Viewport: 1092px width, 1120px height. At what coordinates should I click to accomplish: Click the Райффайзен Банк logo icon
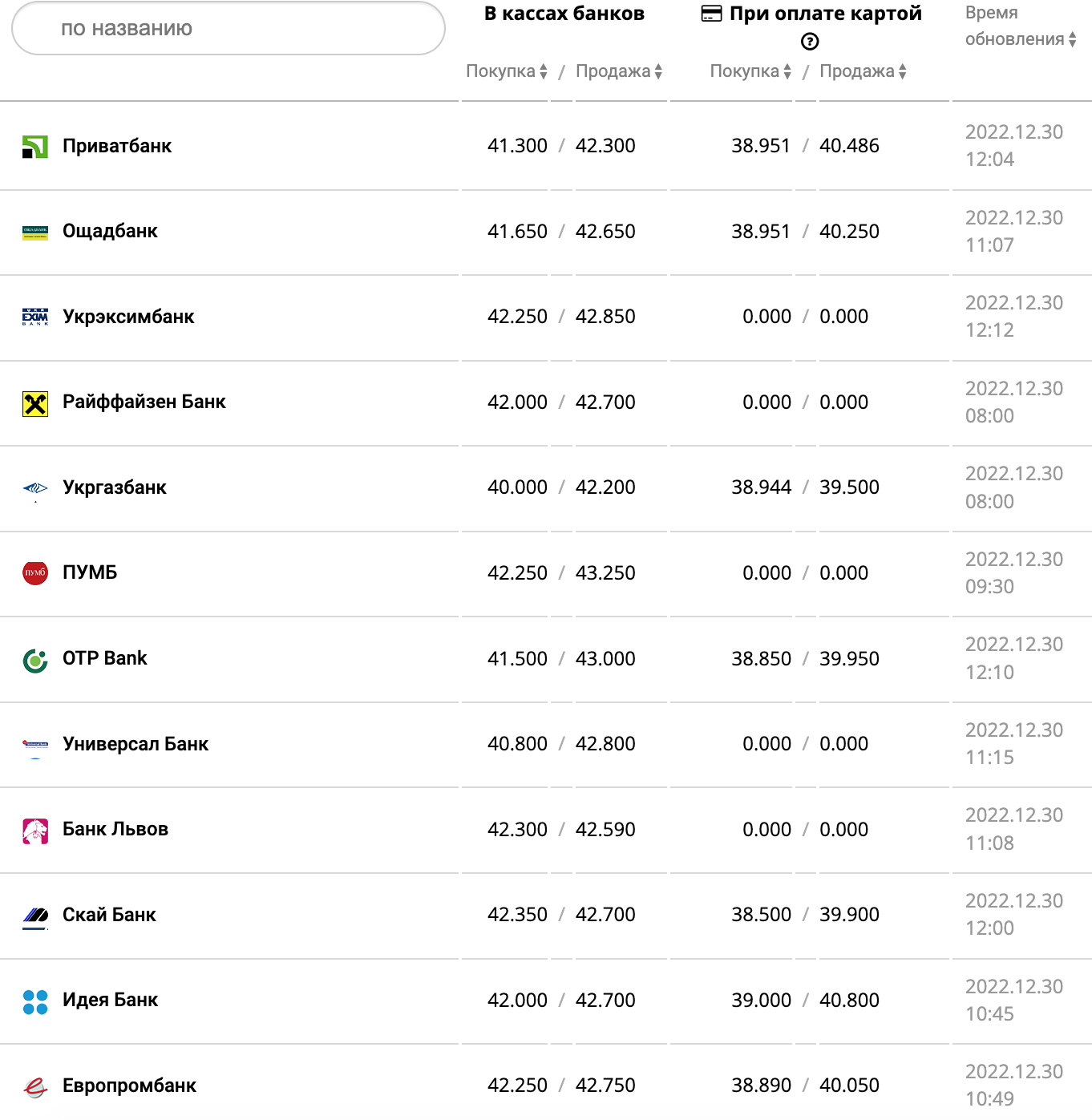(x=35, y=403)
